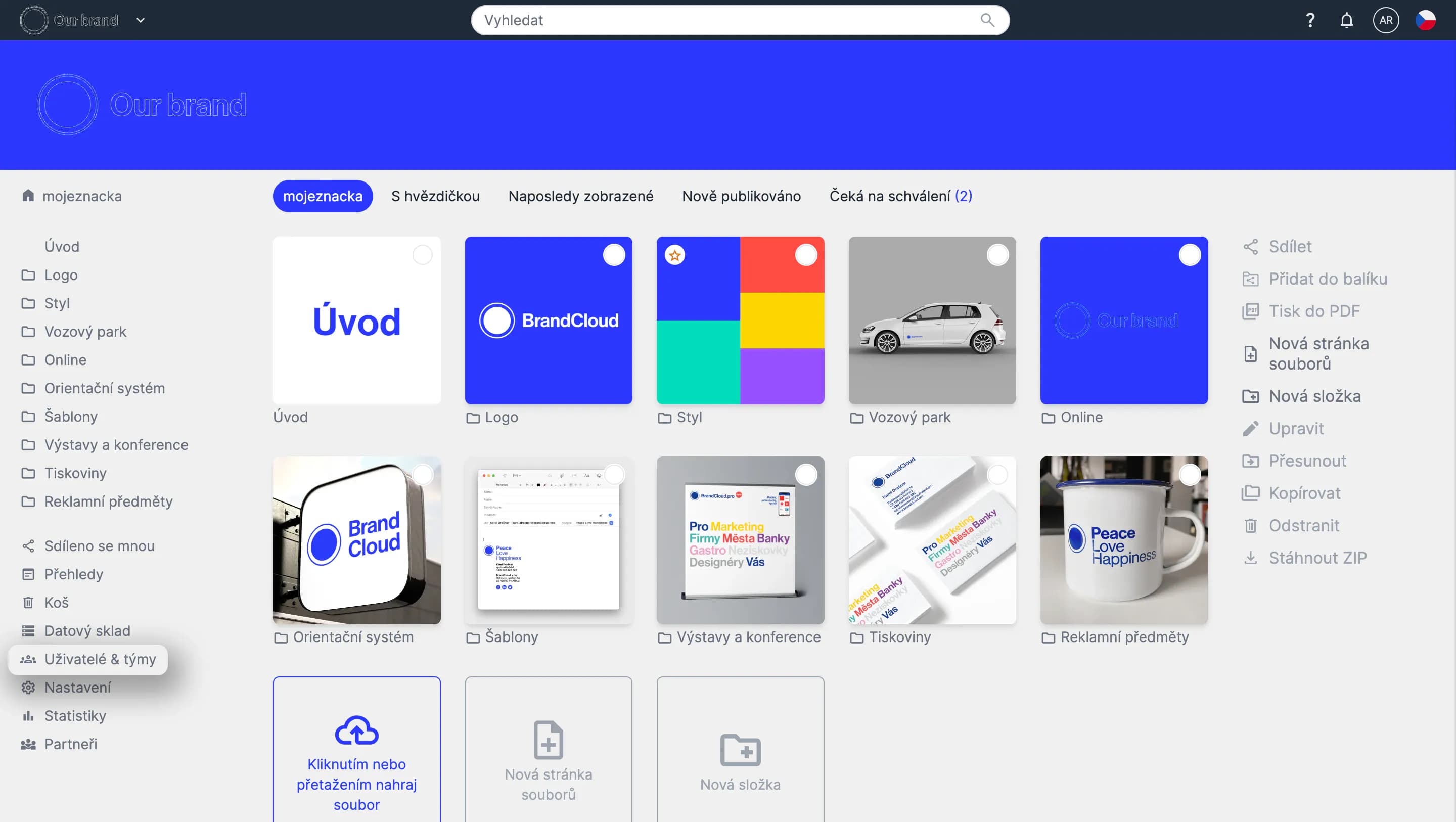The height and width of the screenshot is (822, 1456).
Task: Click the Stáhnout ZIP download icon
Action: point(1250,558)
